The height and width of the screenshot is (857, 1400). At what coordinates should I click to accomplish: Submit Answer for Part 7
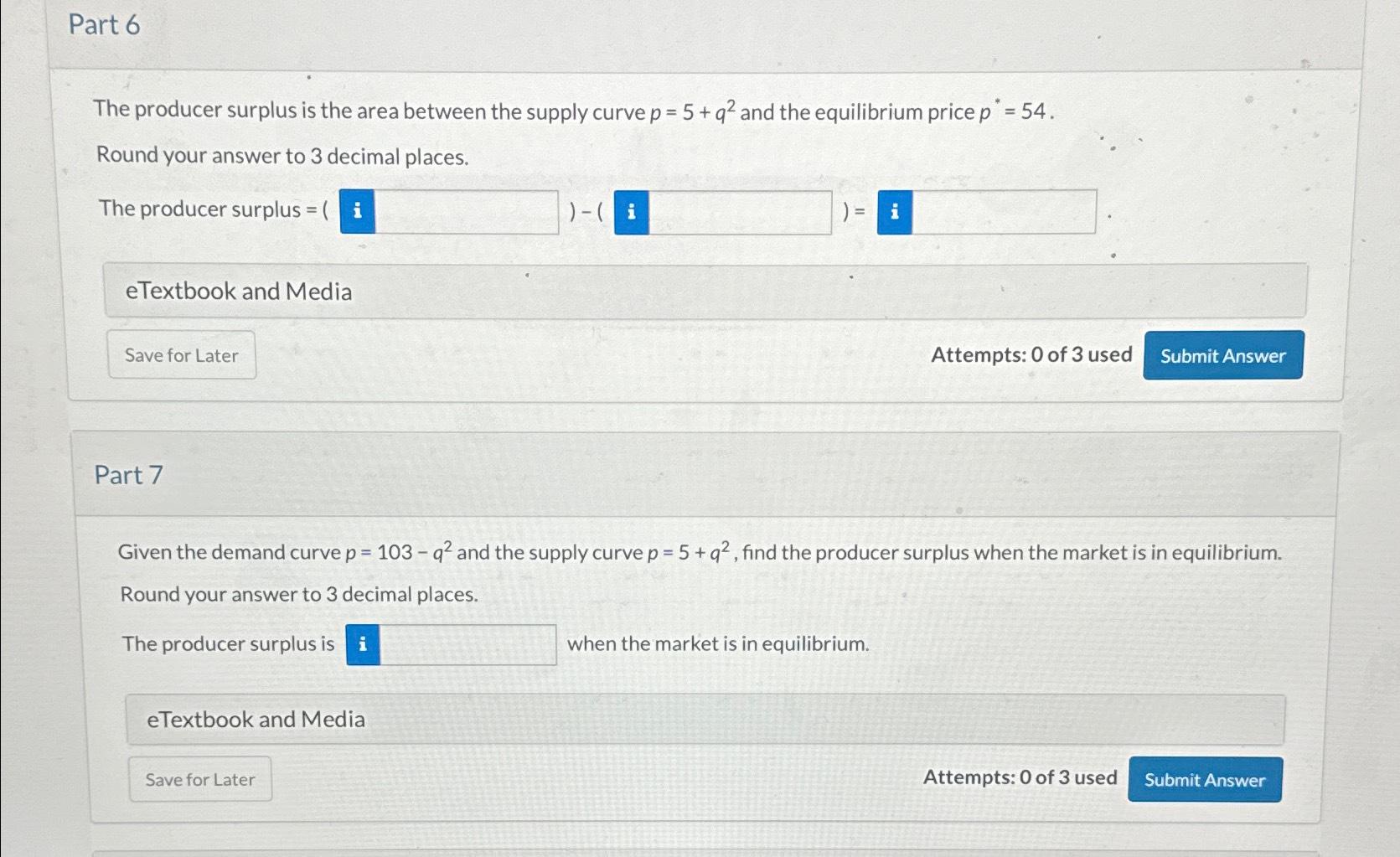tap(1204, 779)
